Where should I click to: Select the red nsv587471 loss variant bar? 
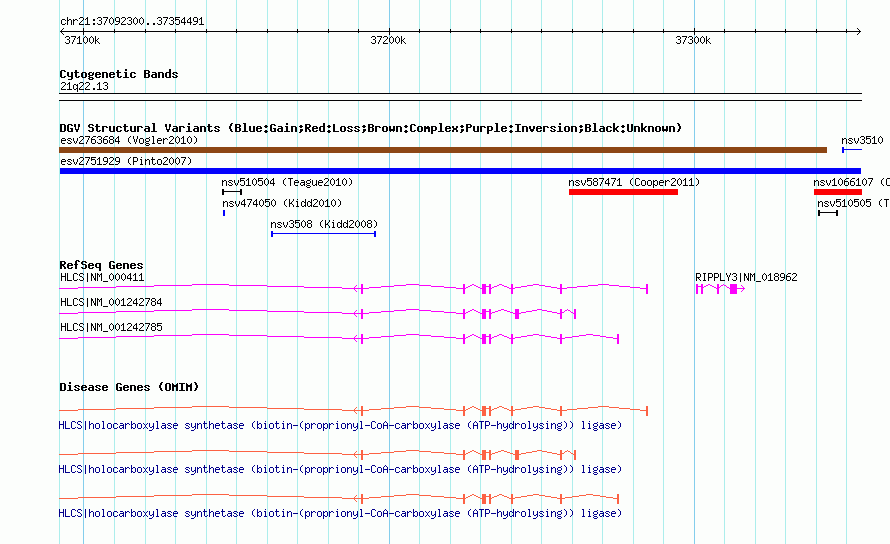[x=623, y=192]
